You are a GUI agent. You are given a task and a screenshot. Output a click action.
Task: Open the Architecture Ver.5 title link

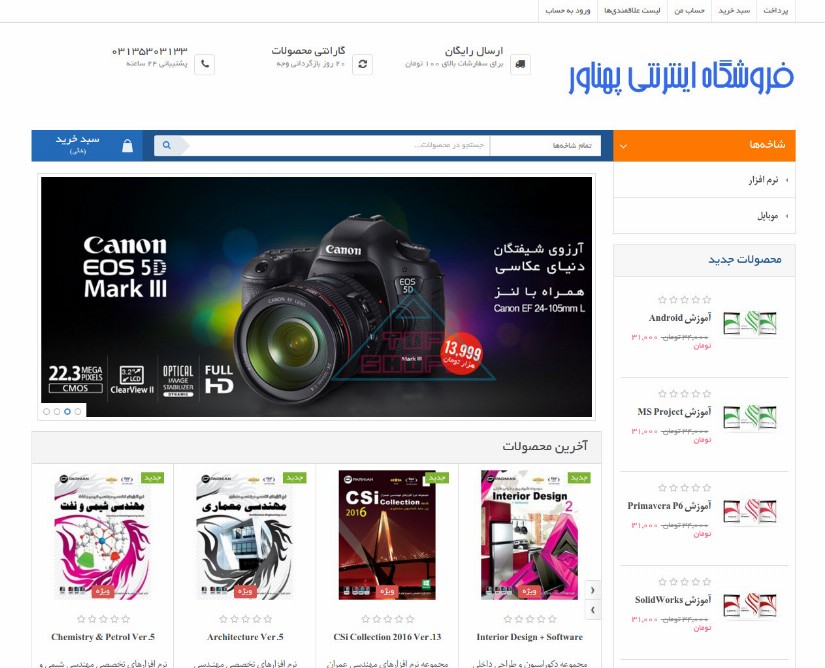coord(245,637)
